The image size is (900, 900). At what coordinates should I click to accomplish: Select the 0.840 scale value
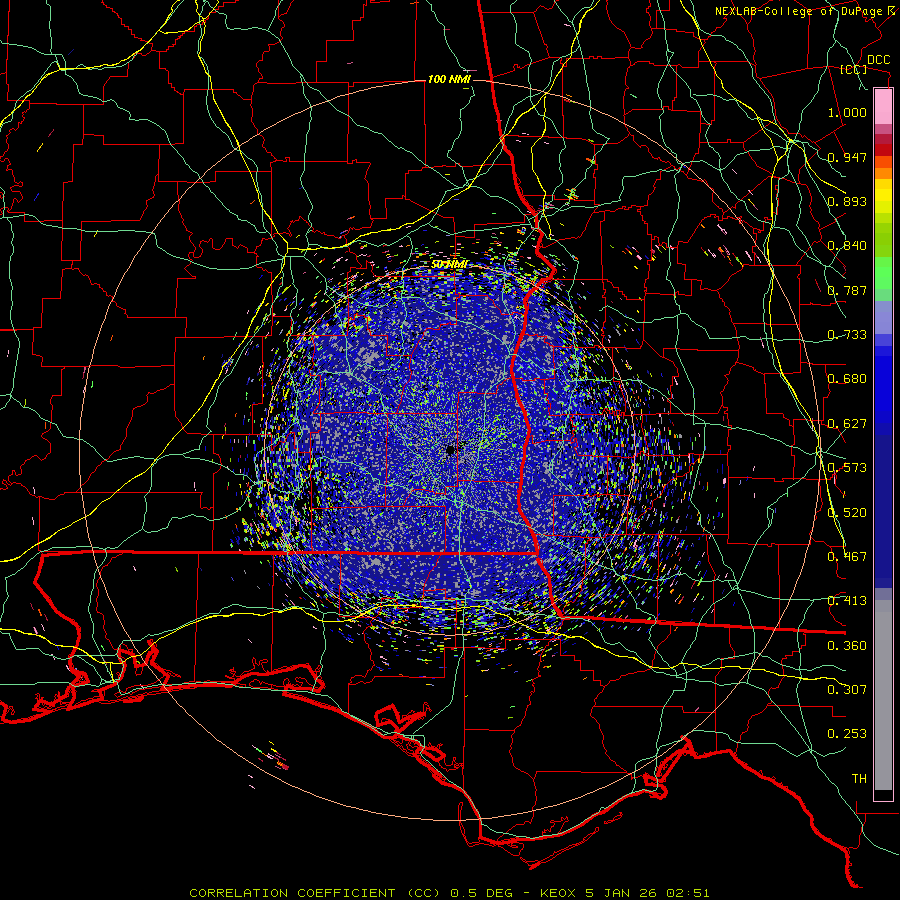click(x=847, y=246)
